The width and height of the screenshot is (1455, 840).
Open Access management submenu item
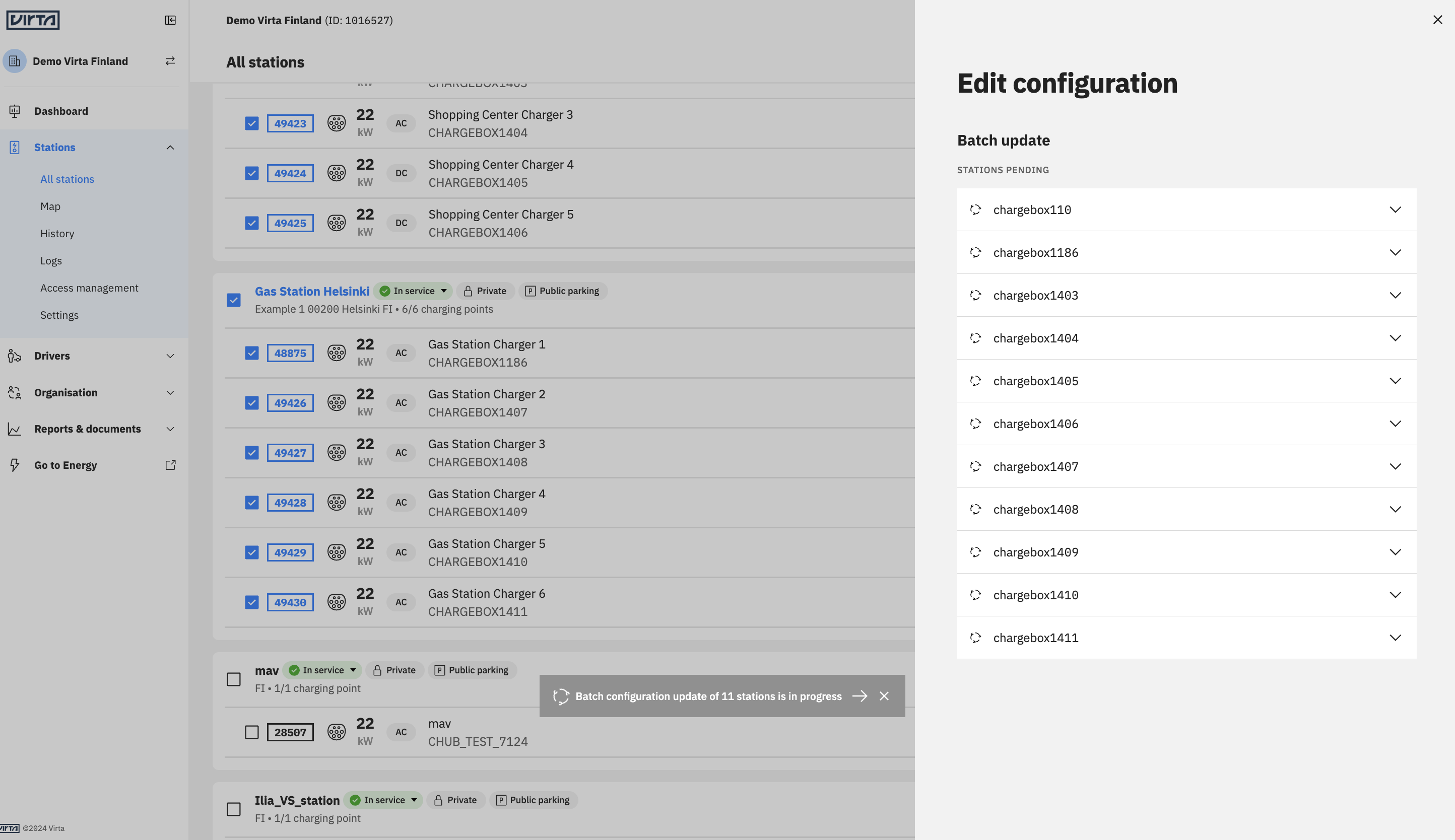point(89,288)
